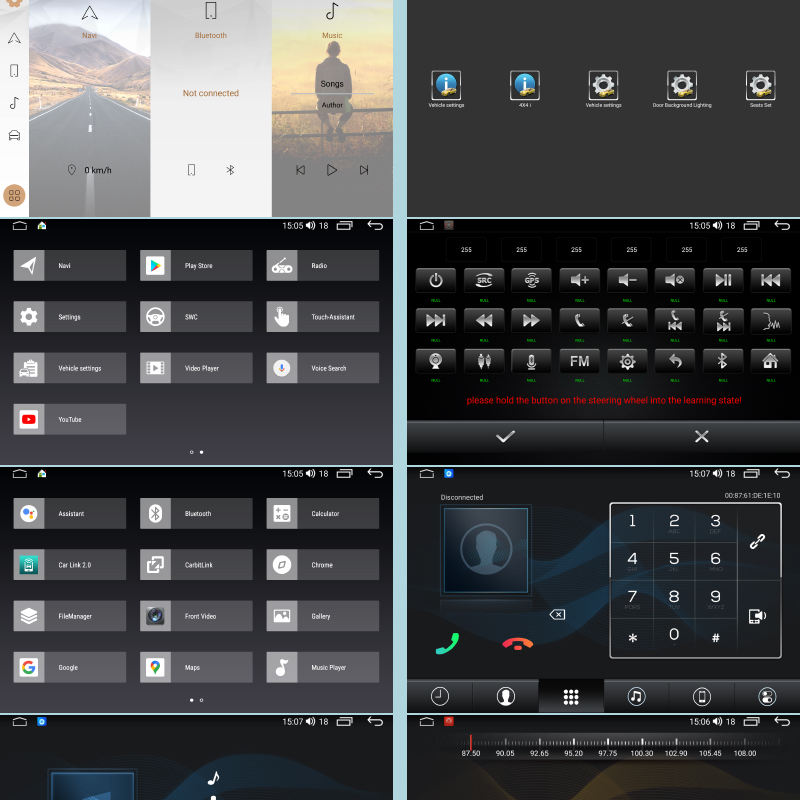
Task: Select the answer call key in SWC grid
Action: pyautogui.click(x=579, y=321)
